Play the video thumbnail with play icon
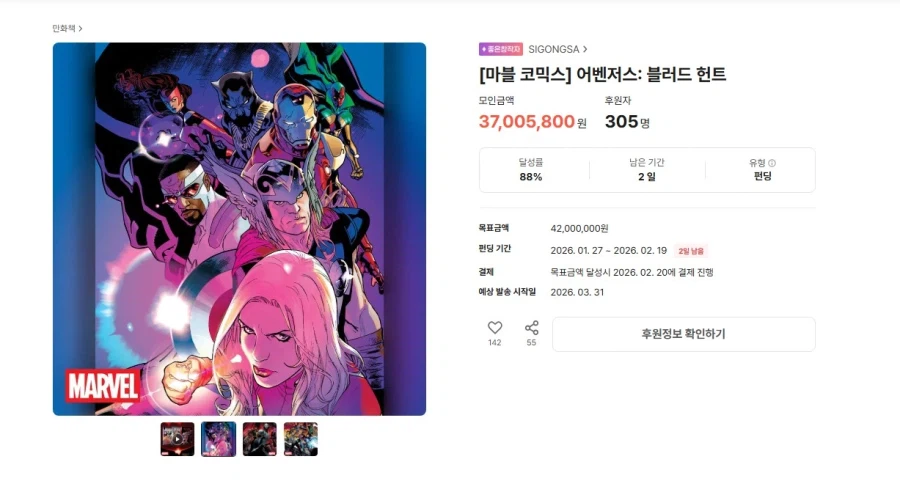Screen dimensions: 900x481 [177, 439]
